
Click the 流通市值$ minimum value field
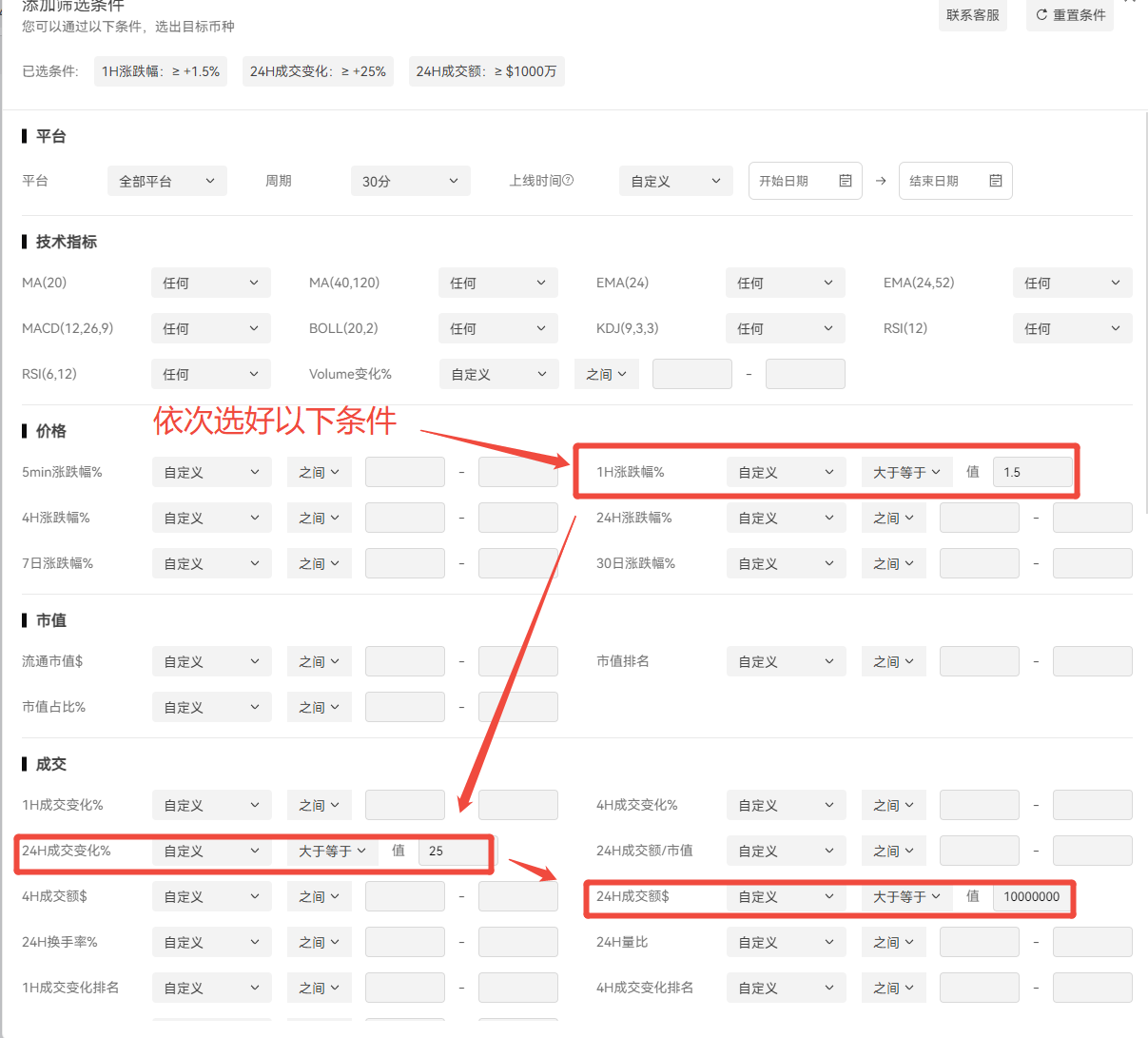[x=405, y=661]
